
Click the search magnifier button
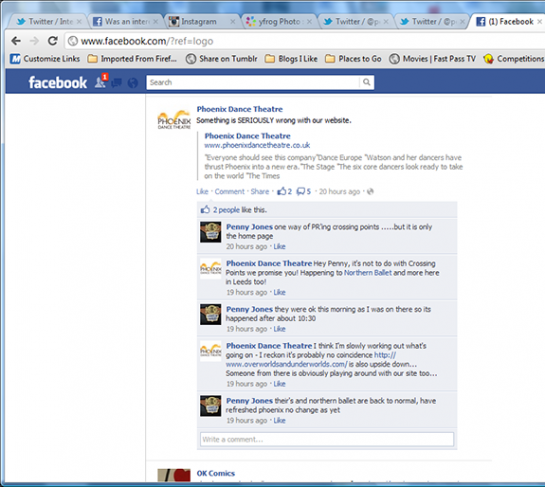click(x=366, y=82)
